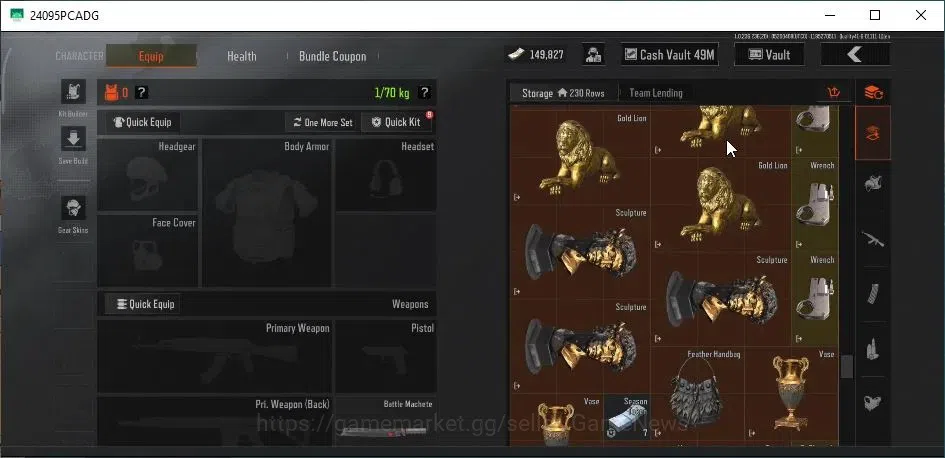This screenshot has height=458, width=945.
Task: Click the CHARACTER label
Action: pyautogui.click(x=80, y=56)
